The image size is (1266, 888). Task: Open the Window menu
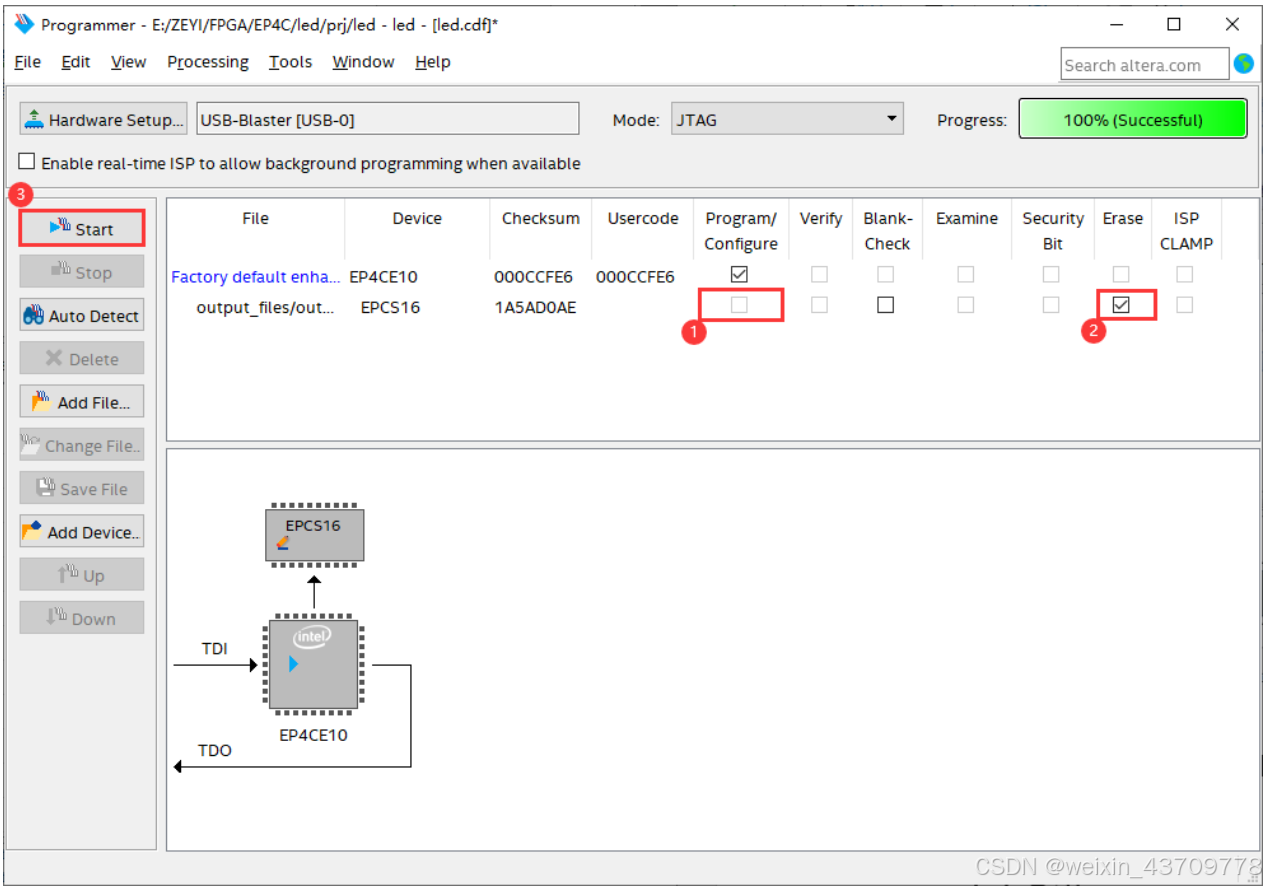click(x=363, y=62)
